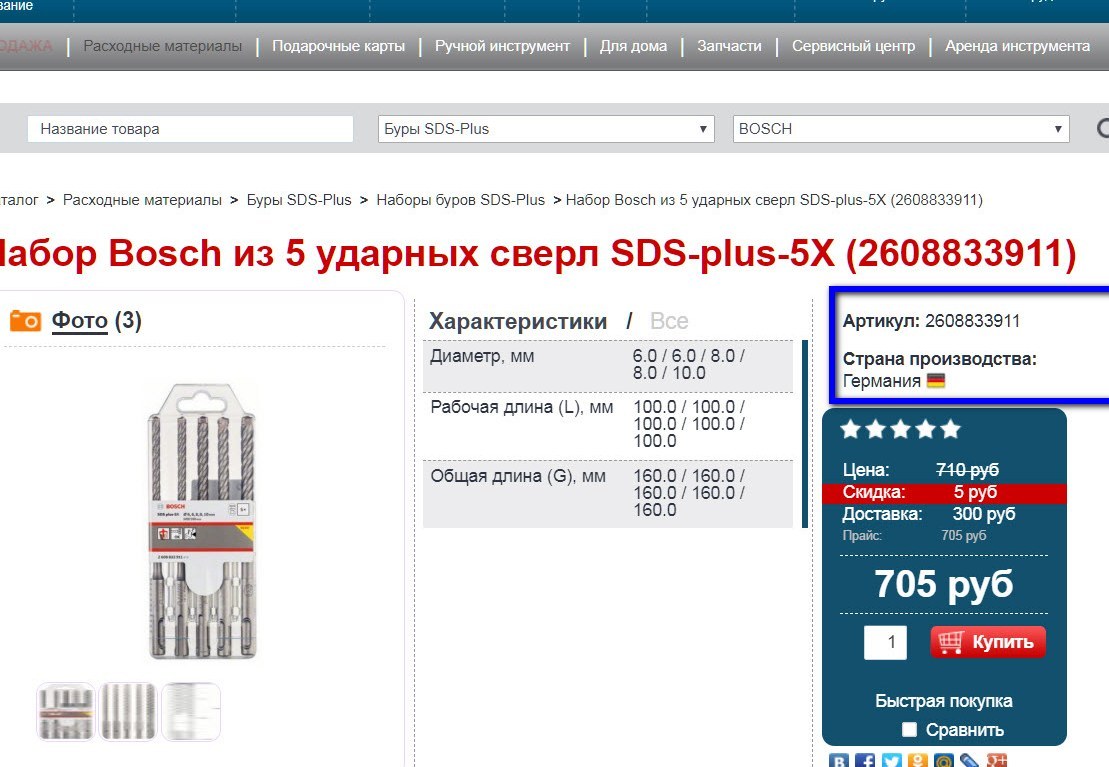The image size is (1109, 767).
Task: Click the Название товара search field
Action: [x=190, y=129]
